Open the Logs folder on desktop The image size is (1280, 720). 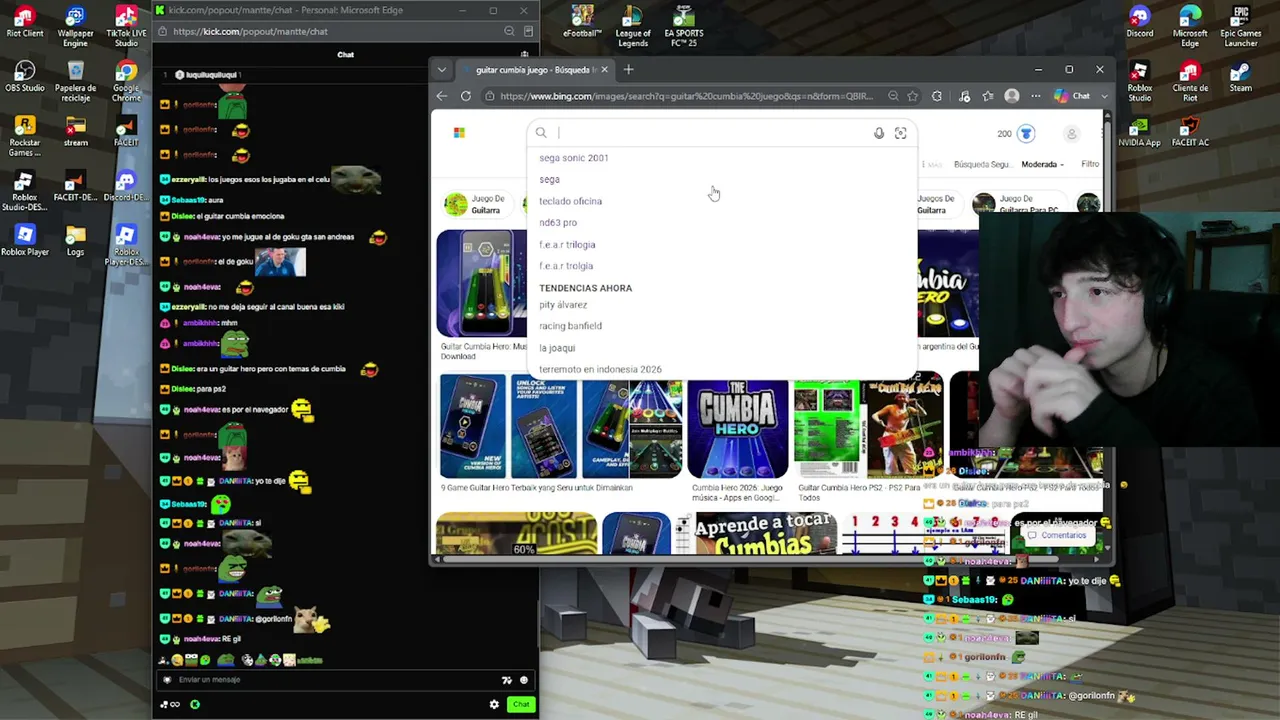(75, 241)
